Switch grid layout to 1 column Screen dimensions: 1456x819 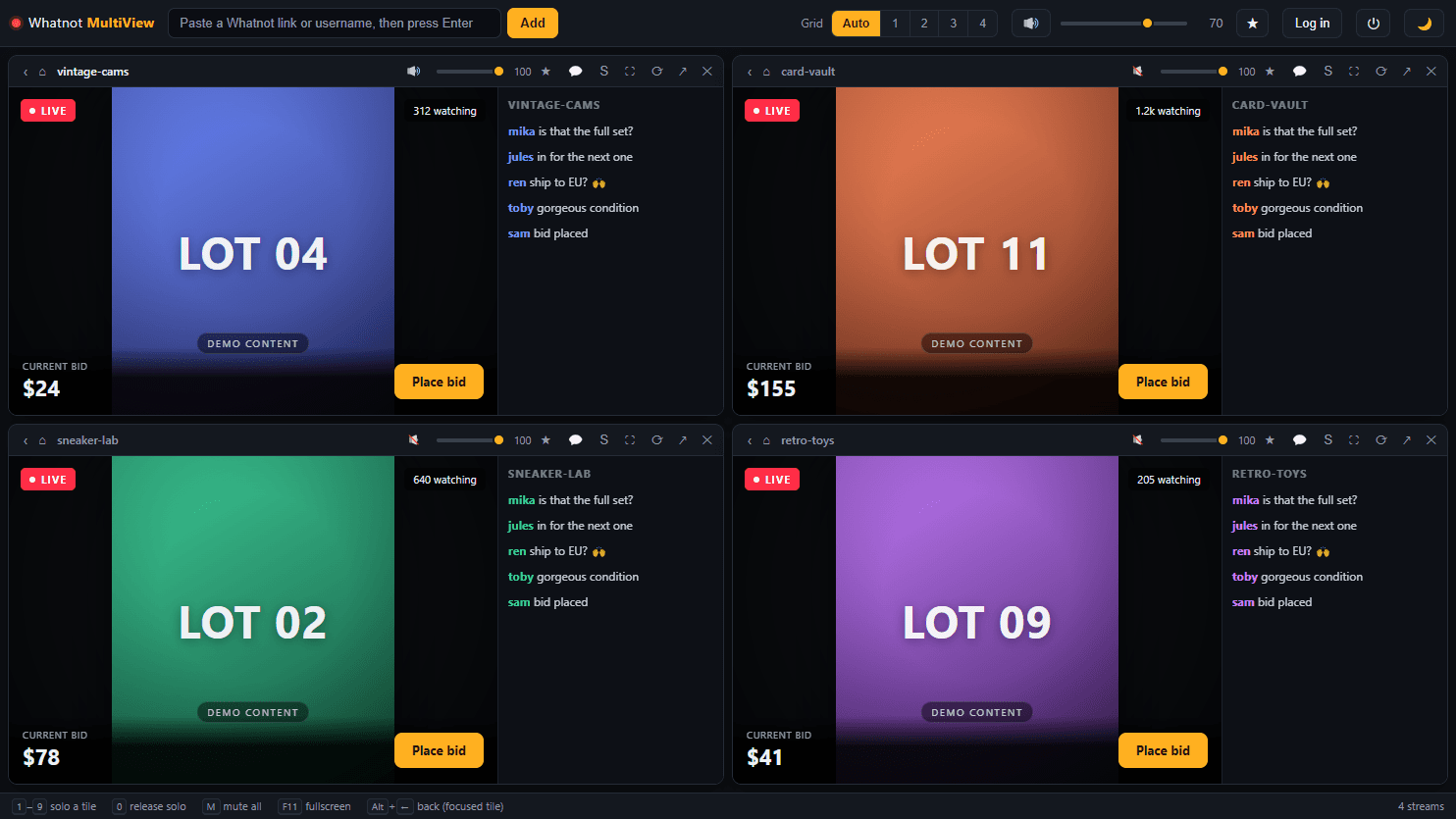click(895, 24)
